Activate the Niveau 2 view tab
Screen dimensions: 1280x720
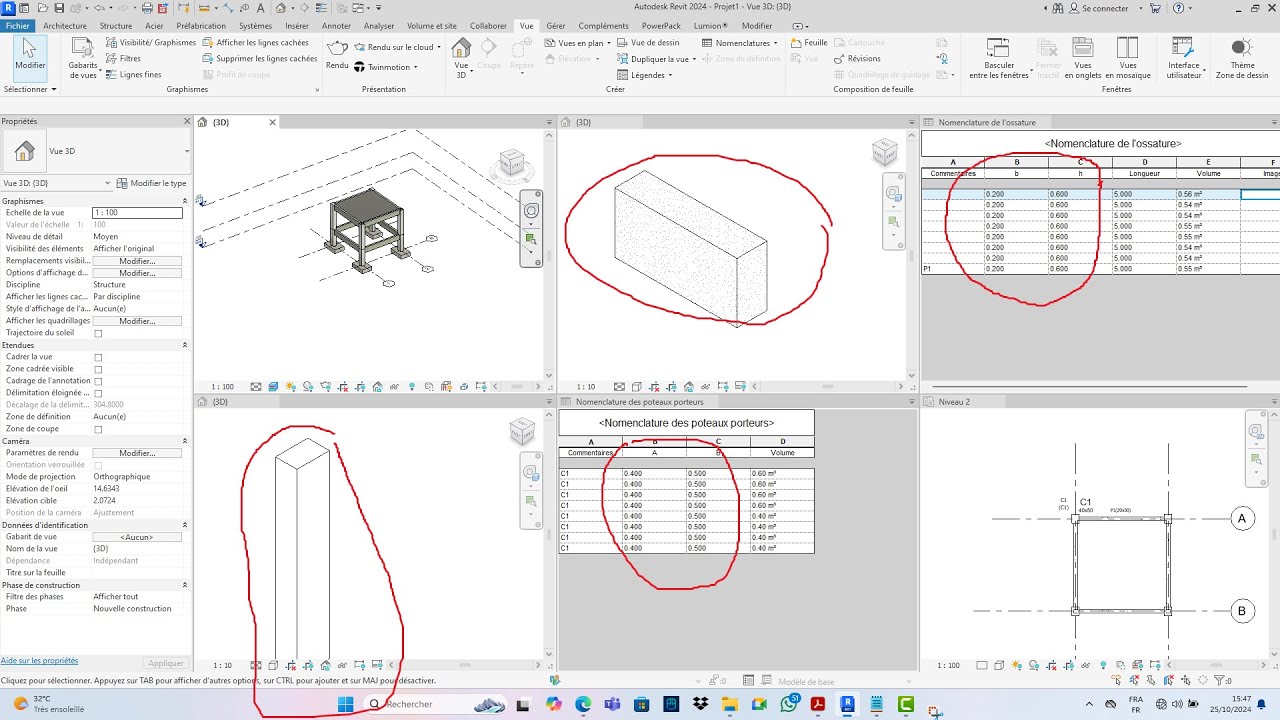[x=954, y=402]
